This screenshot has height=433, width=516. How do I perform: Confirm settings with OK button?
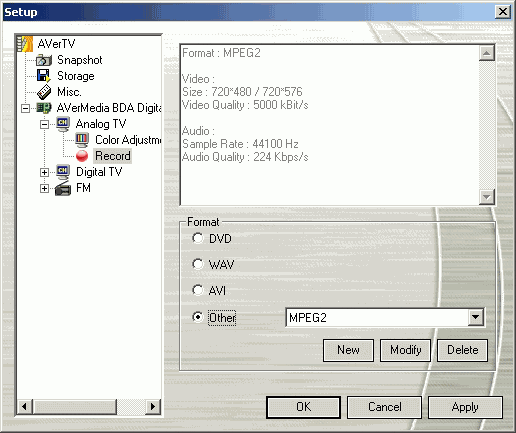(x=303, y=407)
